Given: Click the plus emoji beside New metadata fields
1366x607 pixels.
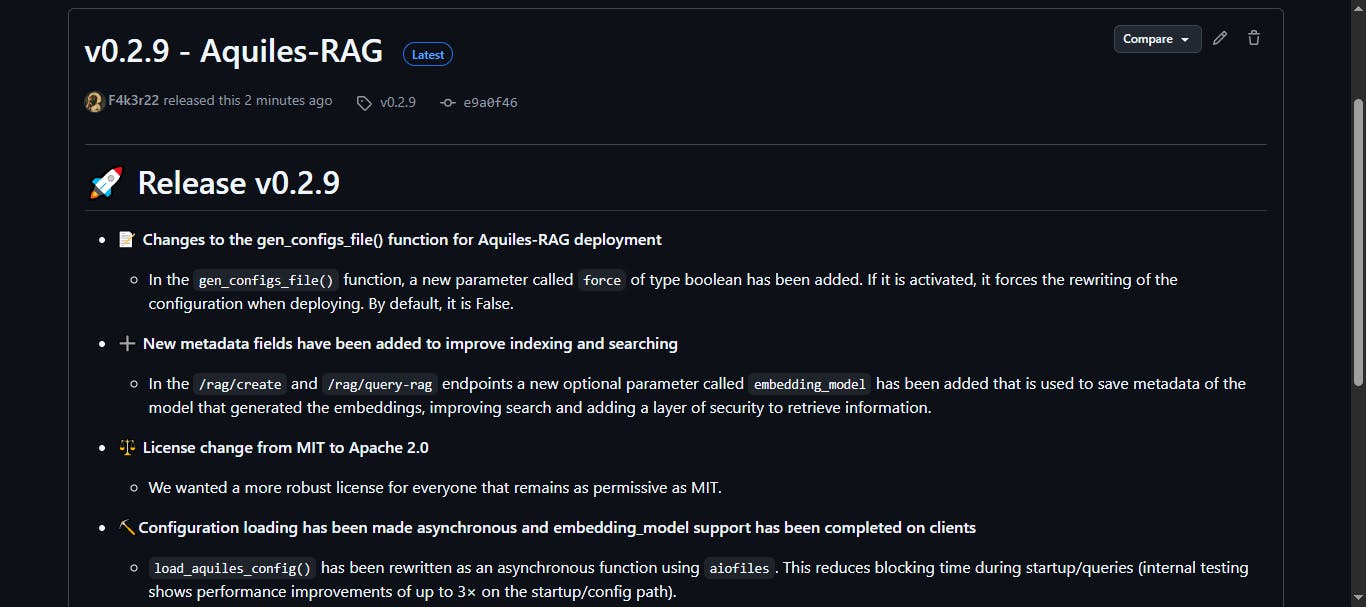Looking at the screenshot, I should pyautogui.click(x=127, y=344).
